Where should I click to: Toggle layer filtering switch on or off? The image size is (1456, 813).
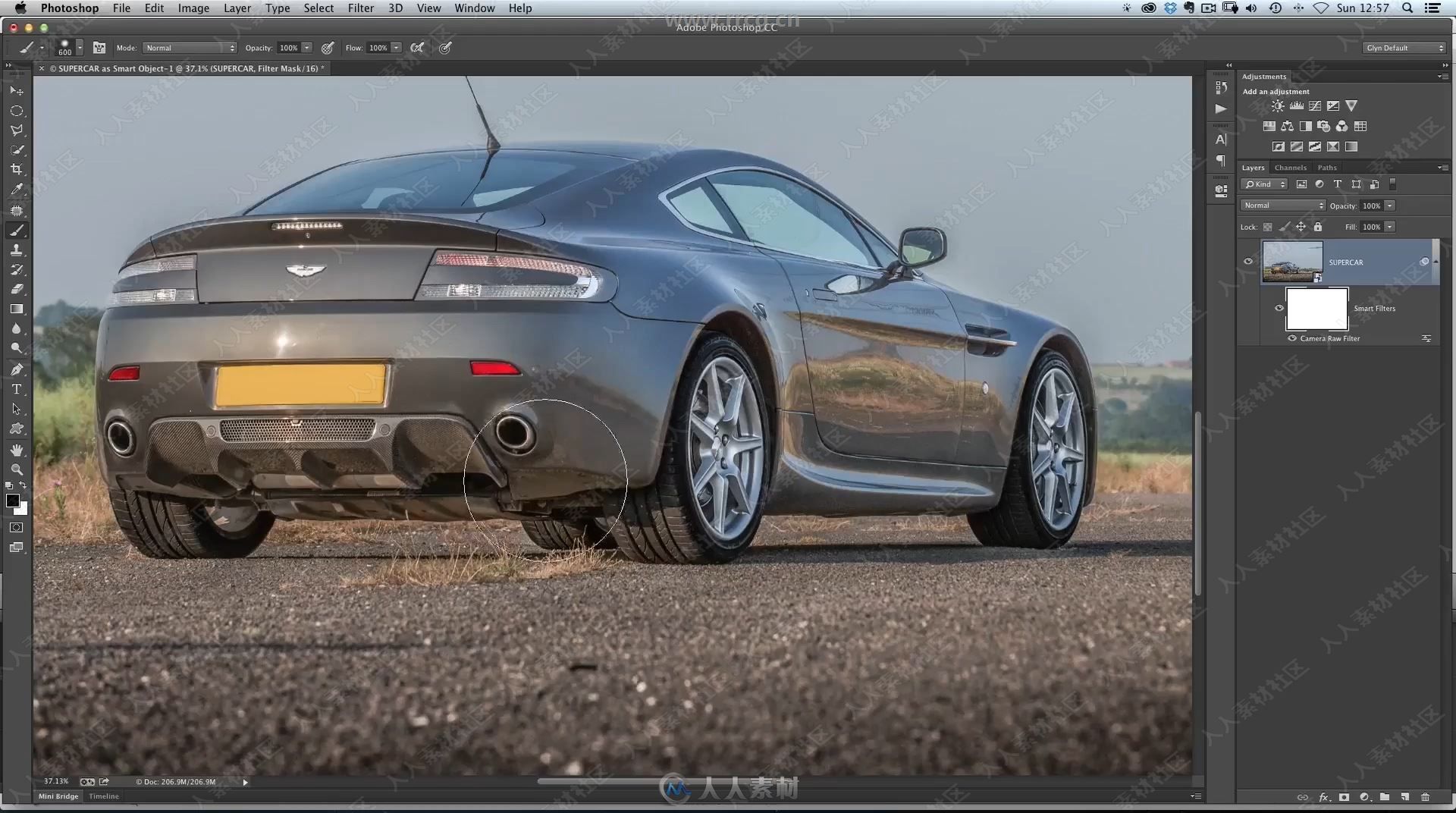tap(1392, 184)
